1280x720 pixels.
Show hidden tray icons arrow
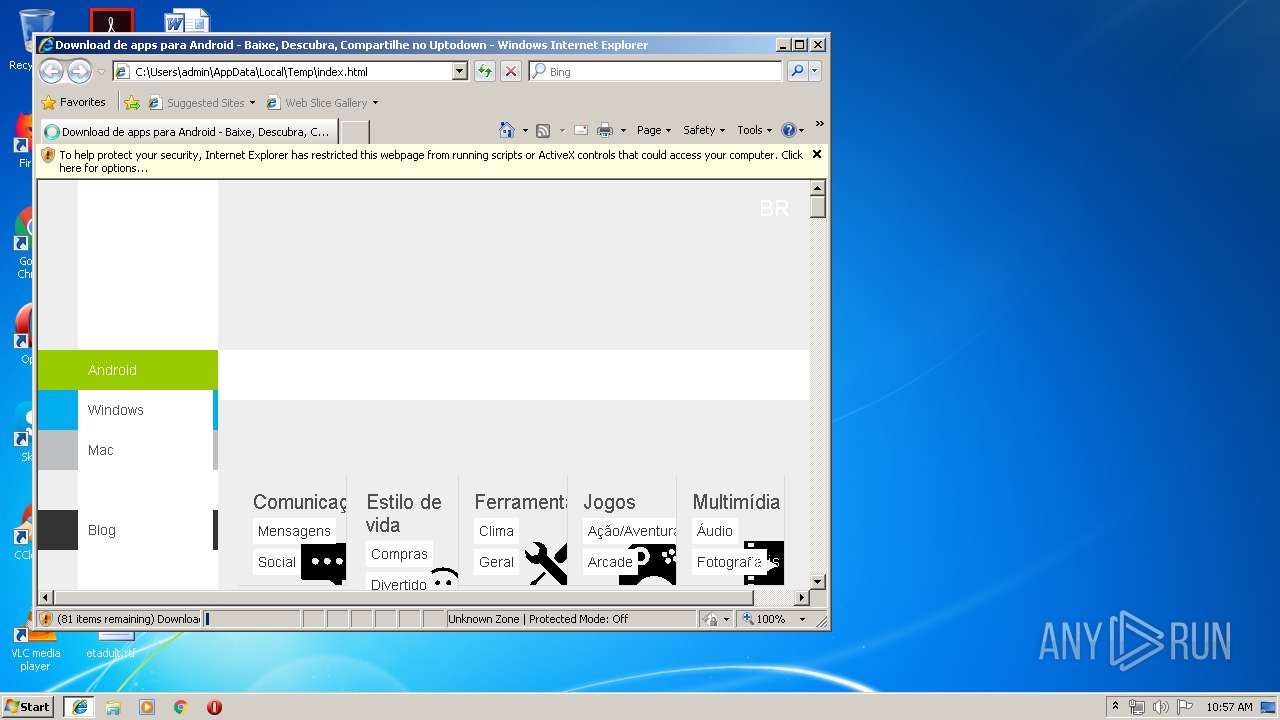pos(1115,706)
